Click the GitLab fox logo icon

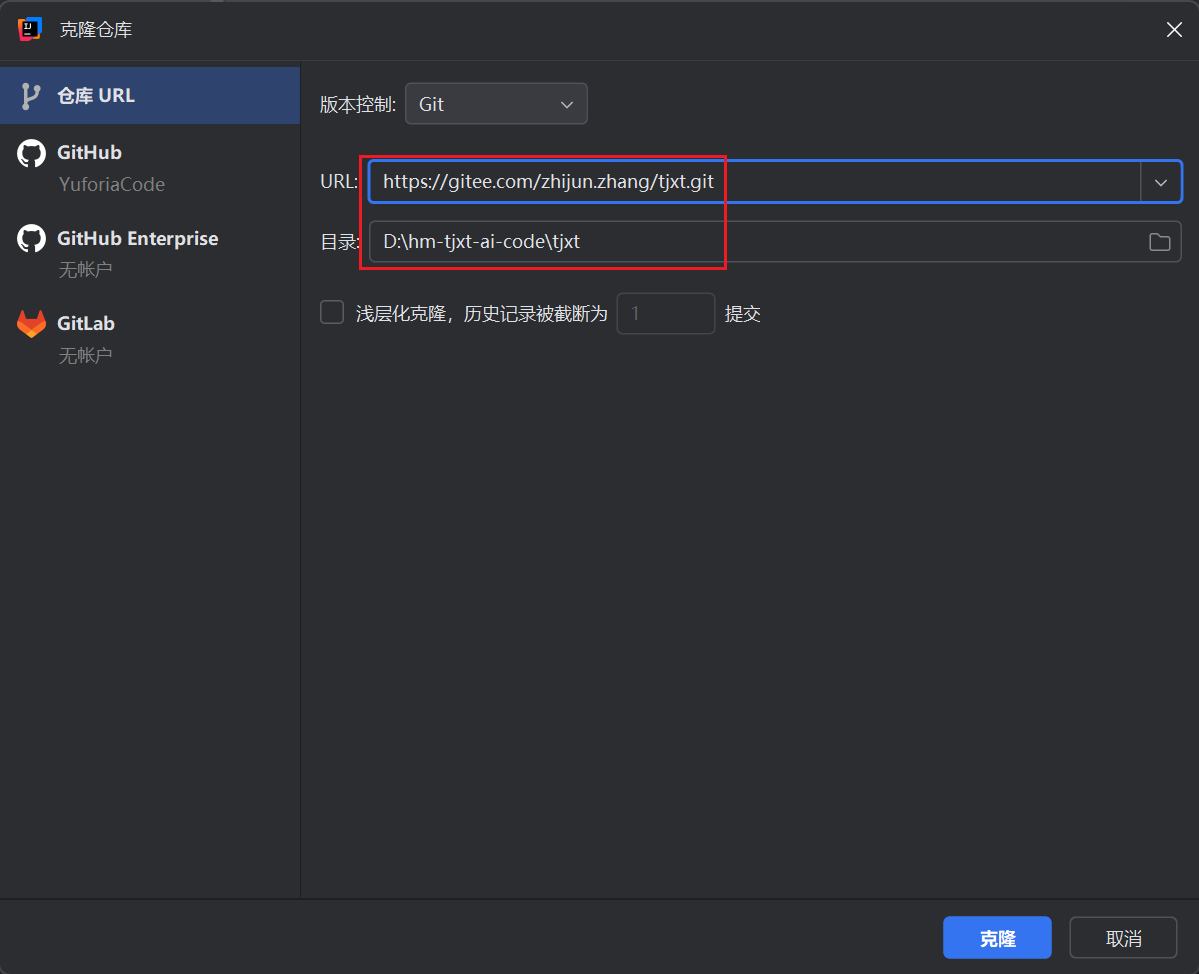click(x=31, y=324)
